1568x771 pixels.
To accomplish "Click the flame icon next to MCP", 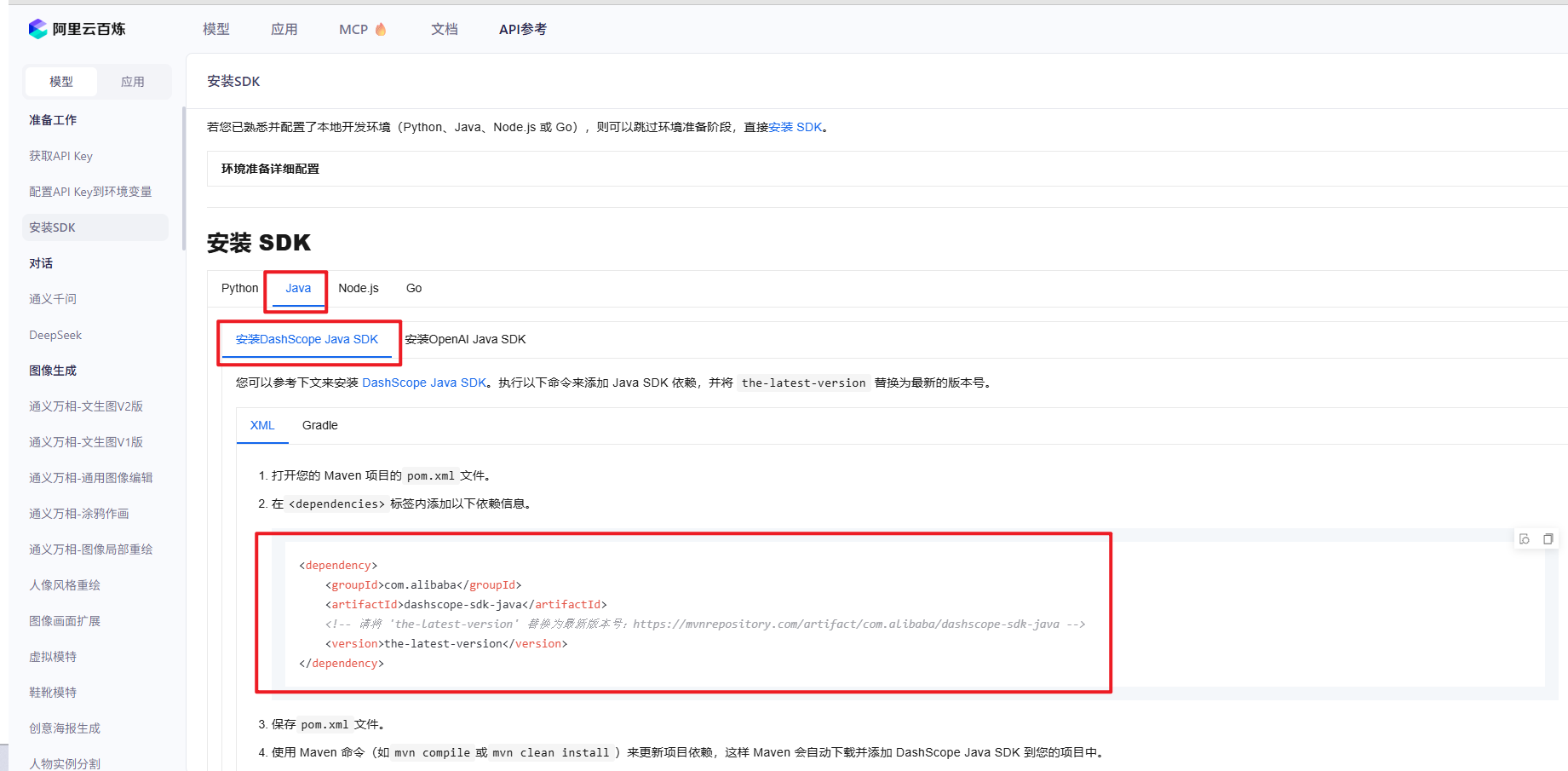I will (381, 29).
